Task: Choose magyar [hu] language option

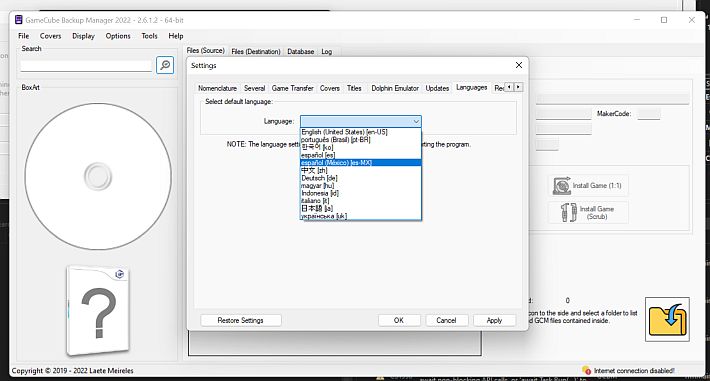Action: click(x=360, y=186)
